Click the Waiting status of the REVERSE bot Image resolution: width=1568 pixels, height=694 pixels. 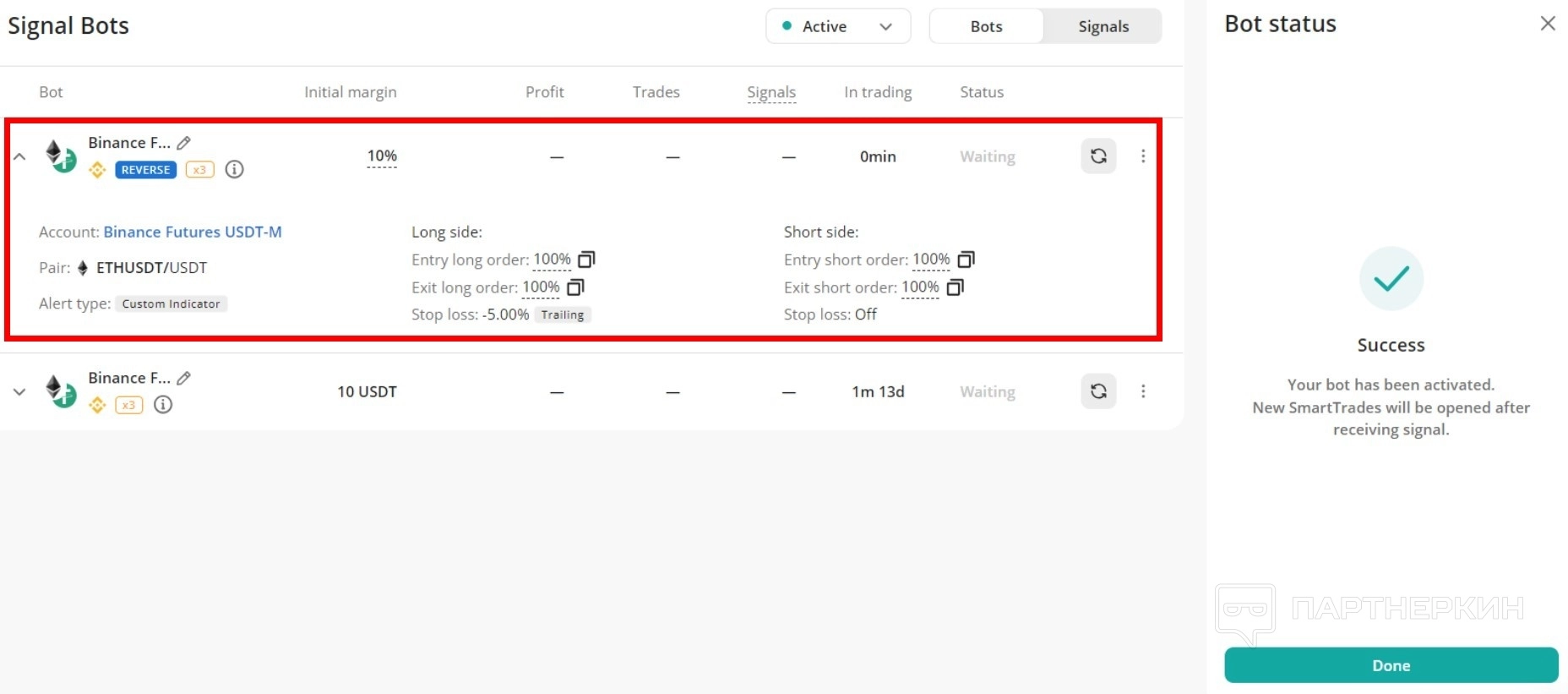click(x=988, y=156)
